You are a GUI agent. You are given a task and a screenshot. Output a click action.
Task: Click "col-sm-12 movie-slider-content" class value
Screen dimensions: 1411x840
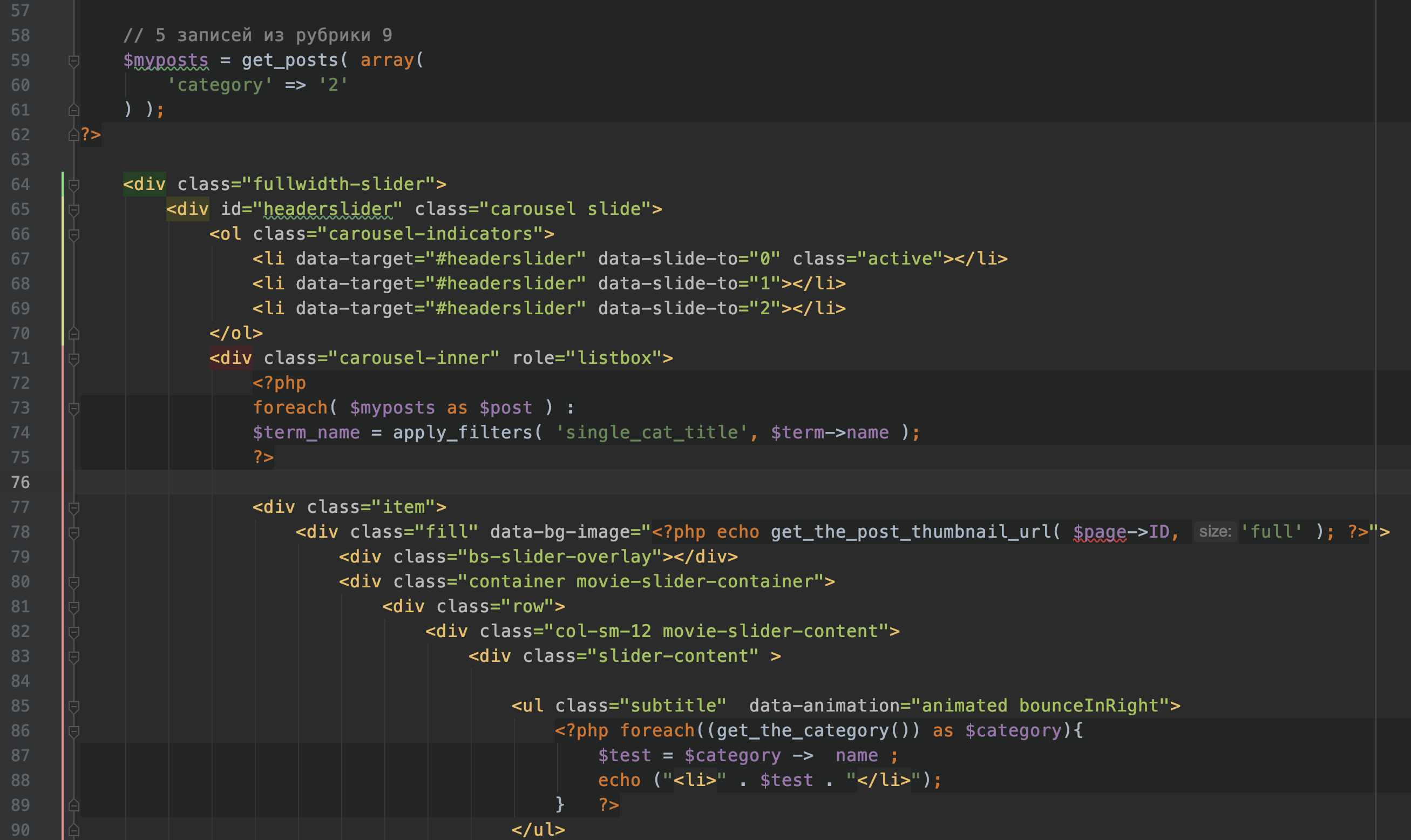coord(716,631)
